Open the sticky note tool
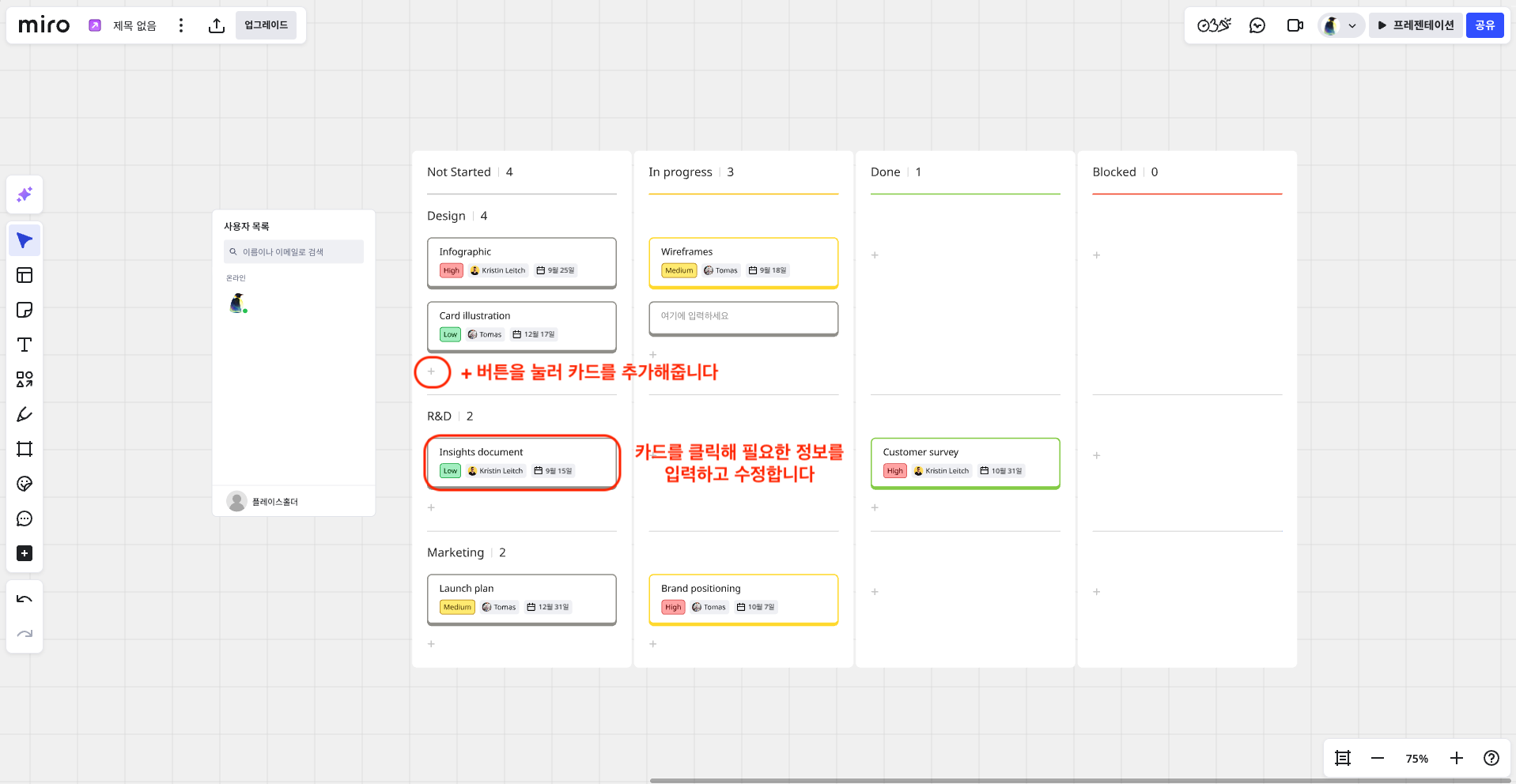The width and height of the screenshot is (1516, 784). click(24, 310)
